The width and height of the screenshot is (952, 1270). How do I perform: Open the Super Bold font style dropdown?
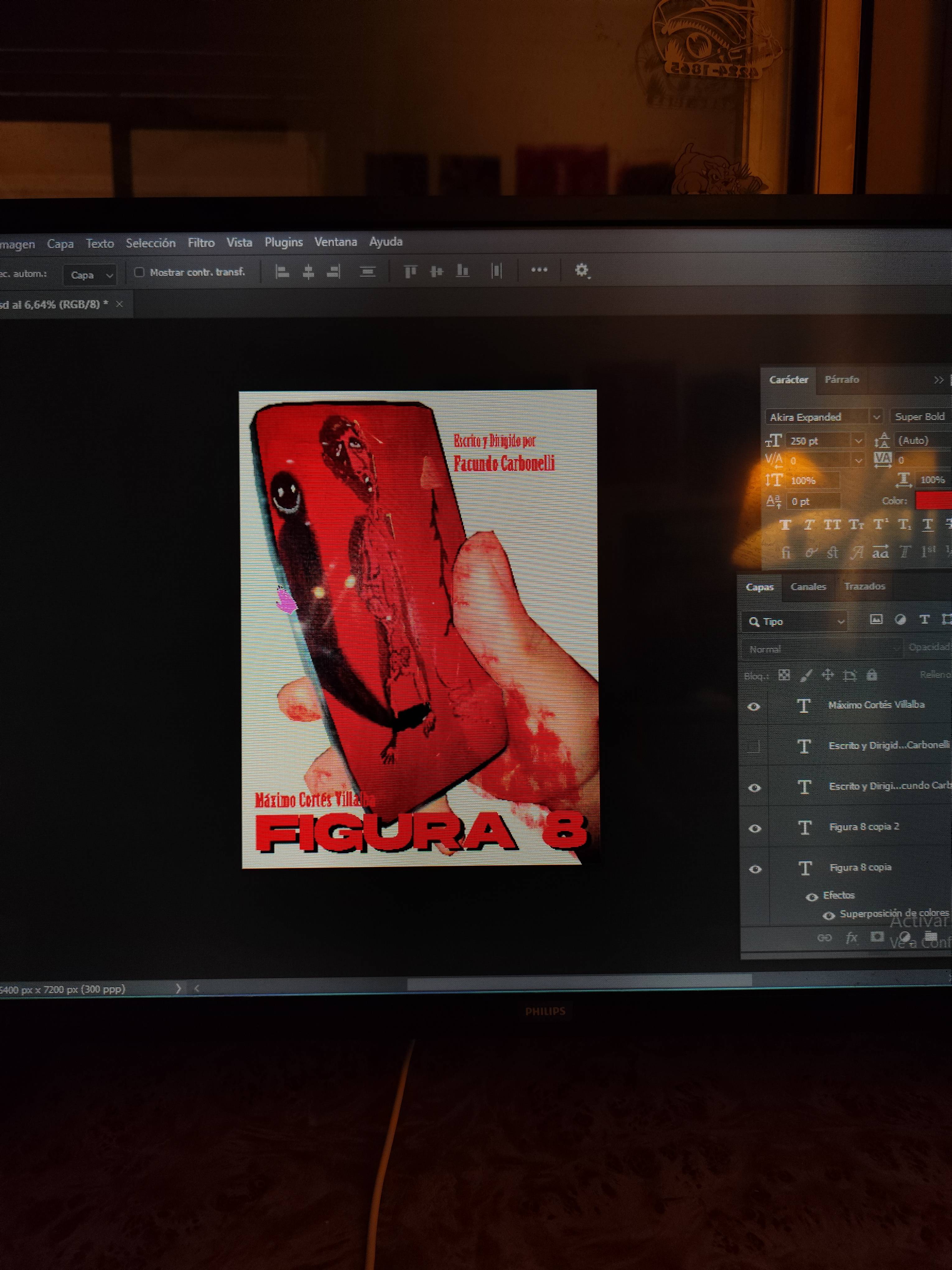tap(921, 416)
